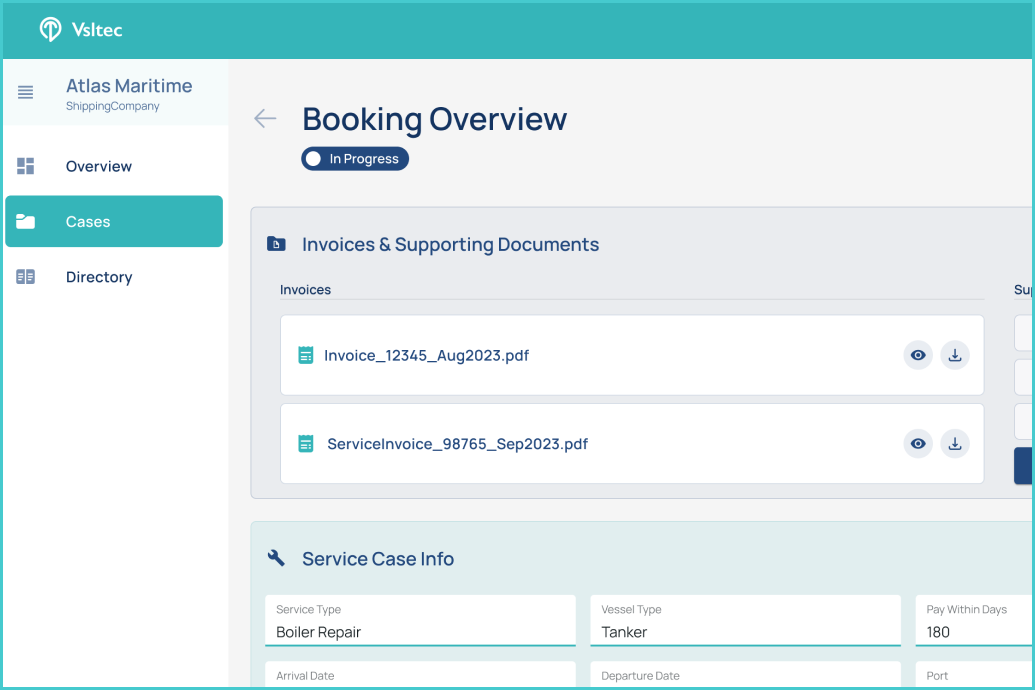Image resolution: width=1035 pixels, height=690 pixels.
Task: Click the Vsltec logo icon
Action: tap(50, 29)
